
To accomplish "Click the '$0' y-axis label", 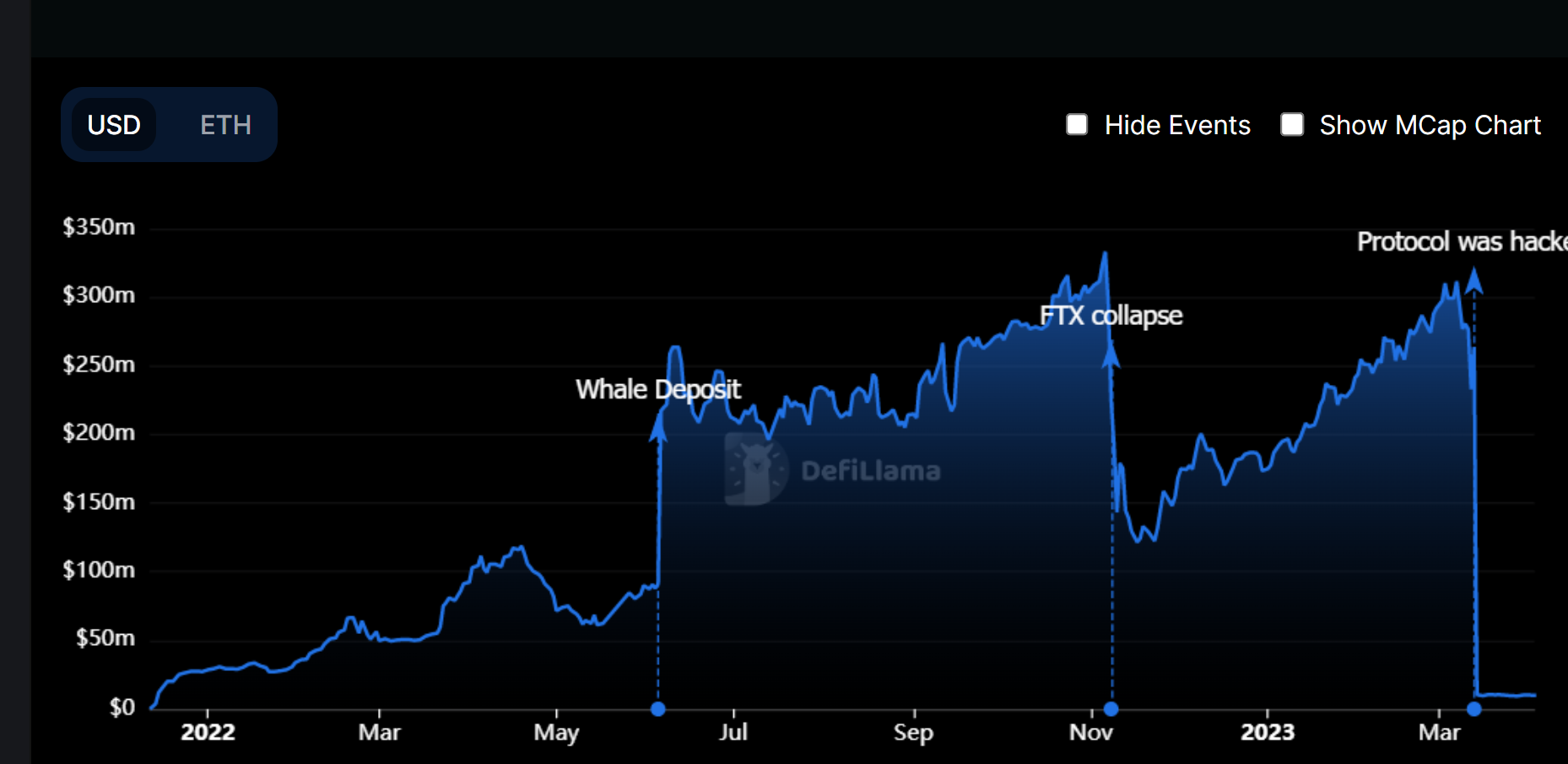I will click(122, 707).
